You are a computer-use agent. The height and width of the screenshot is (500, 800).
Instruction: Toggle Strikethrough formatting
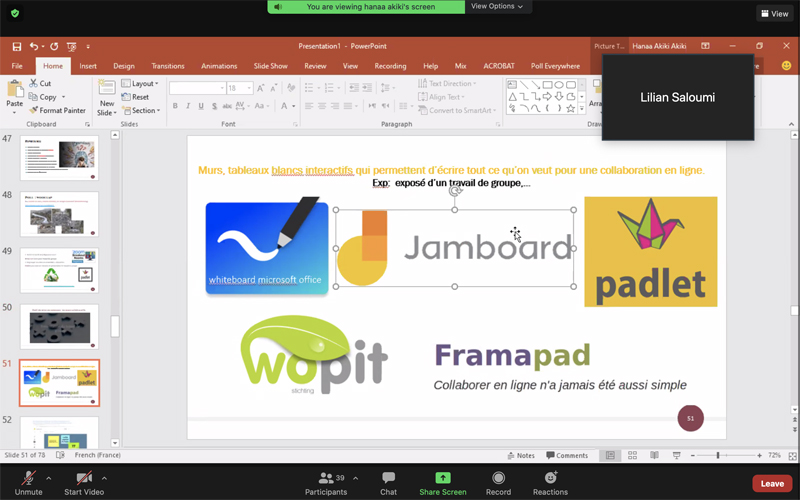click(227, 106)
